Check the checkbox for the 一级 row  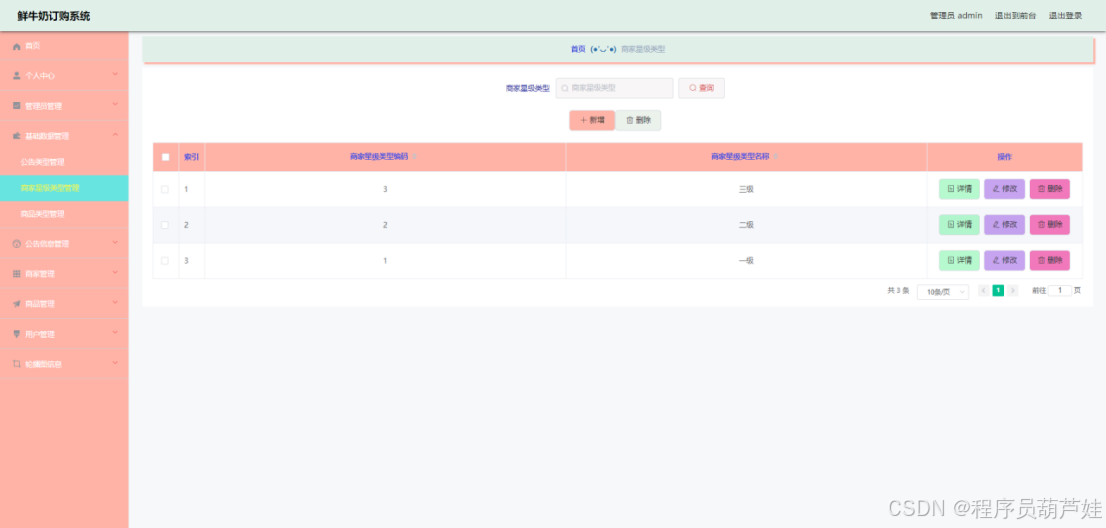pyautogui.click(x=165, y=260)
